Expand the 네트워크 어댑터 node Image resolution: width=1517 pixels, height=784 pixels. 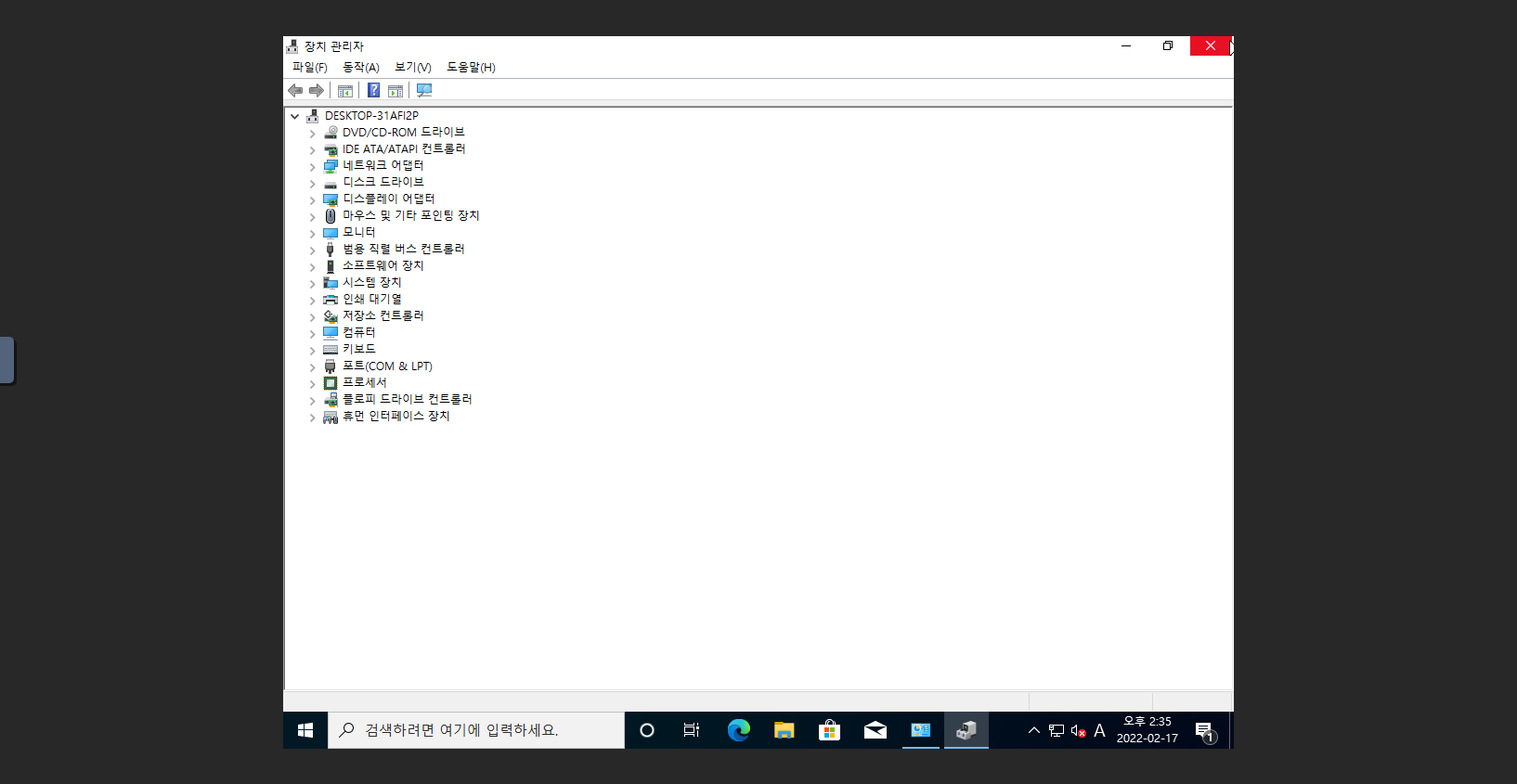click(x=313, y=167)
